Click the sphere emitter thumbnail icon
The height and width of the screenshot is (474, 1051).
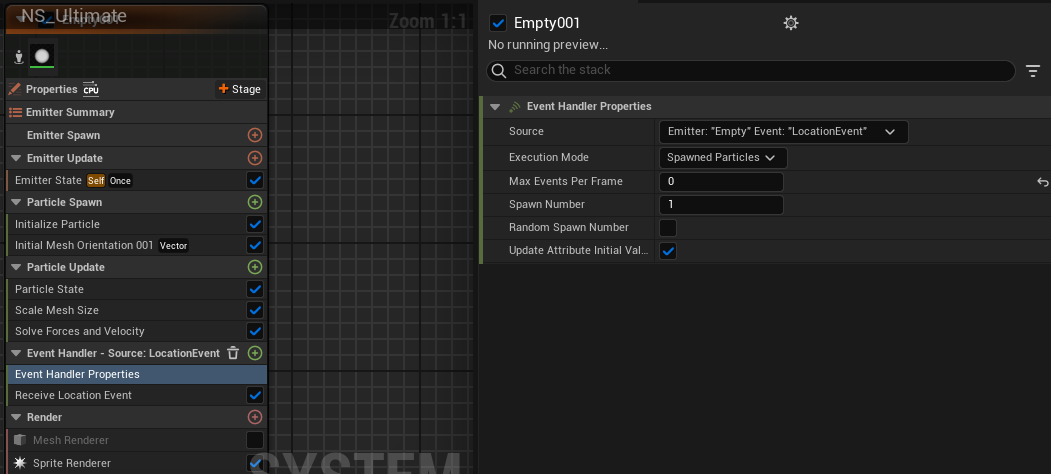(41, 57)
